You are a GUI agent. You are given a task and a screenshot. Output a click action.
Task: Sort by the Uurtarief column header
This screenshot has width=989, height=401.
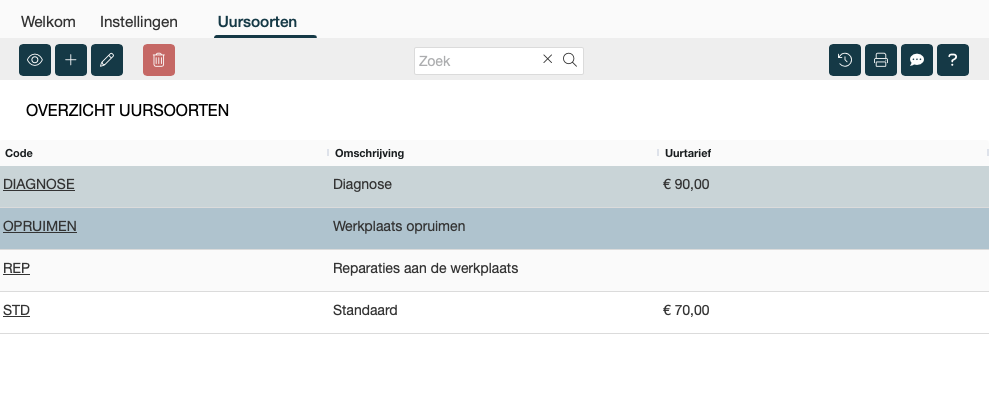(x=688, y=153)
